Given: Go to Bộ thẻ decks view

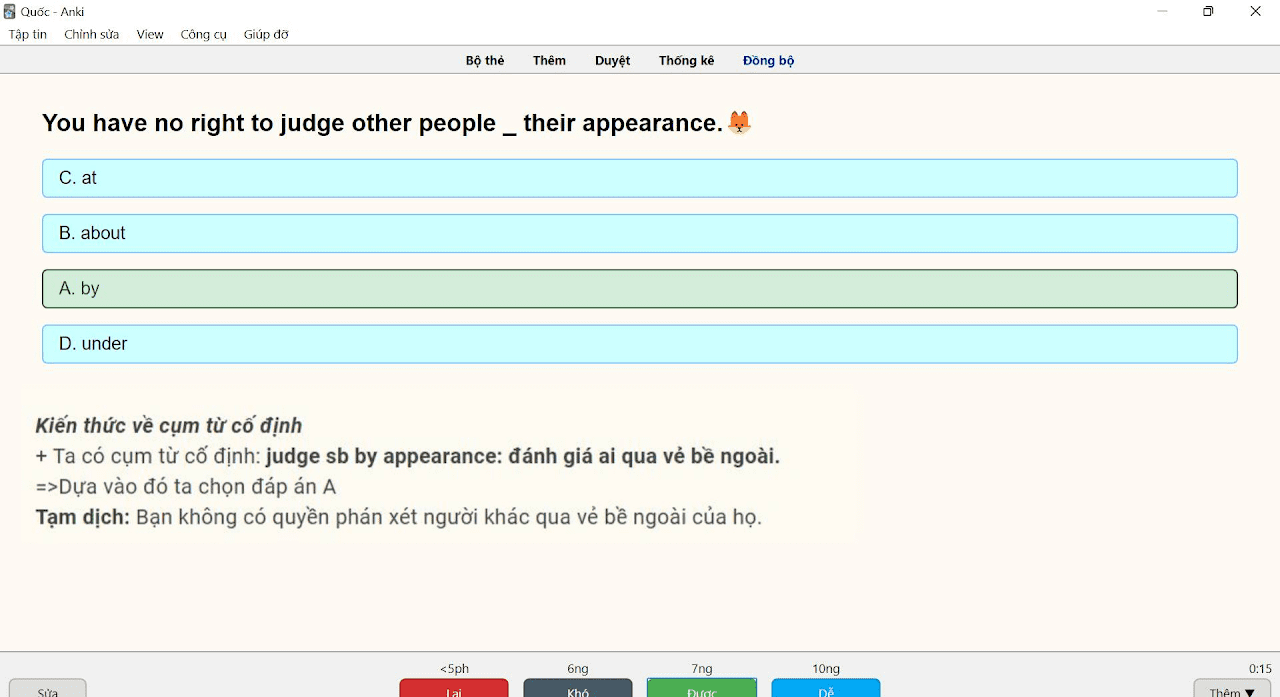Looking at the screenshot, I should 485,61.
